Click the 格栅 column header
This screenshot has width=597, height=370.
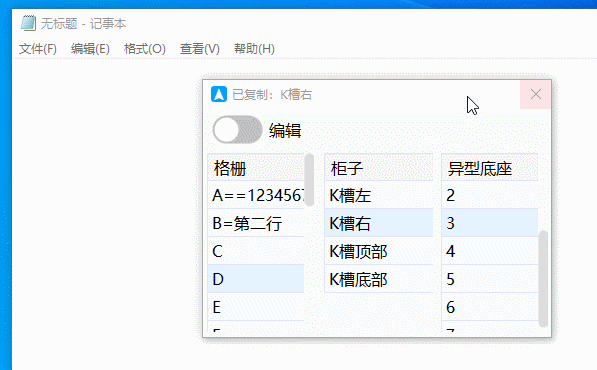point(256,167)
